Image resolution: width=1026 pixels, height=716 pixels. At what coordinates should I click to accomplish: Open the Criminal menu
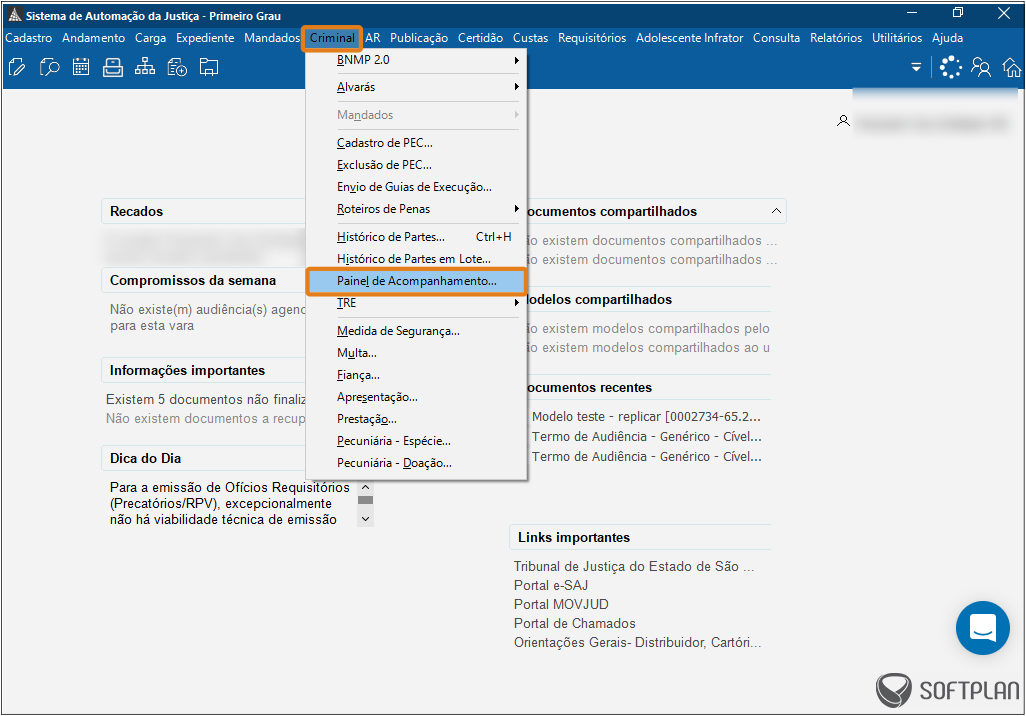point(332,38)
